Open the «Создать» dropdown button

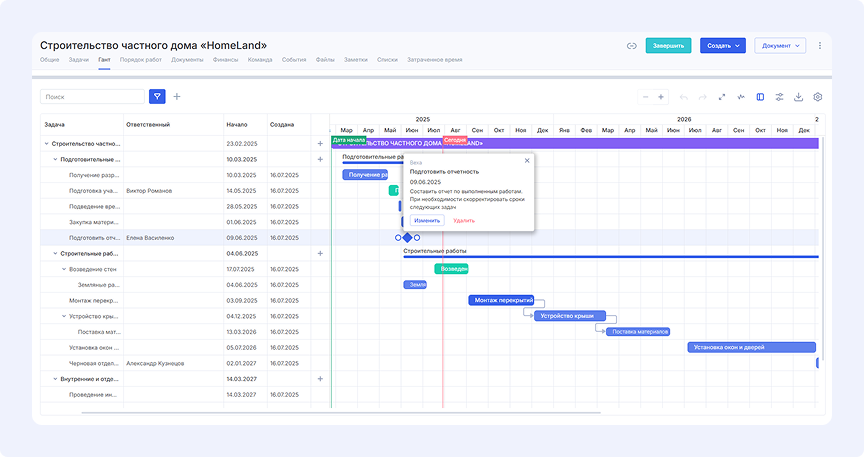(x=722, y=45)
